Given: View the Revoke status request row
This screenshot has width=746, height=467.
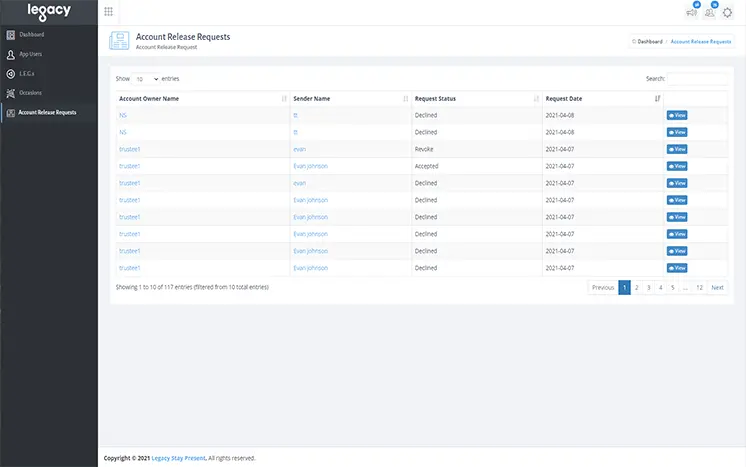Looking at the screenshot, I should pyautogui.click(x=677, y=149).
